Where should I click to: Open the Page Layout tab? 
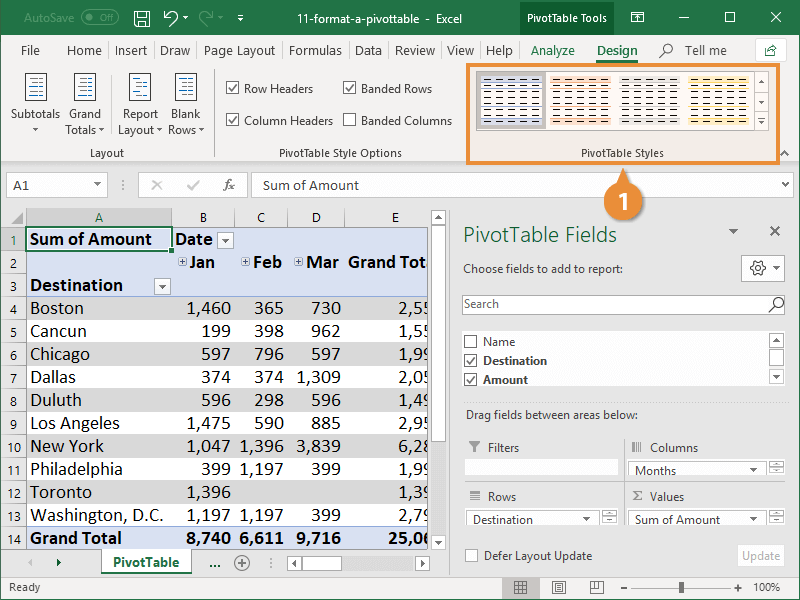239,51
